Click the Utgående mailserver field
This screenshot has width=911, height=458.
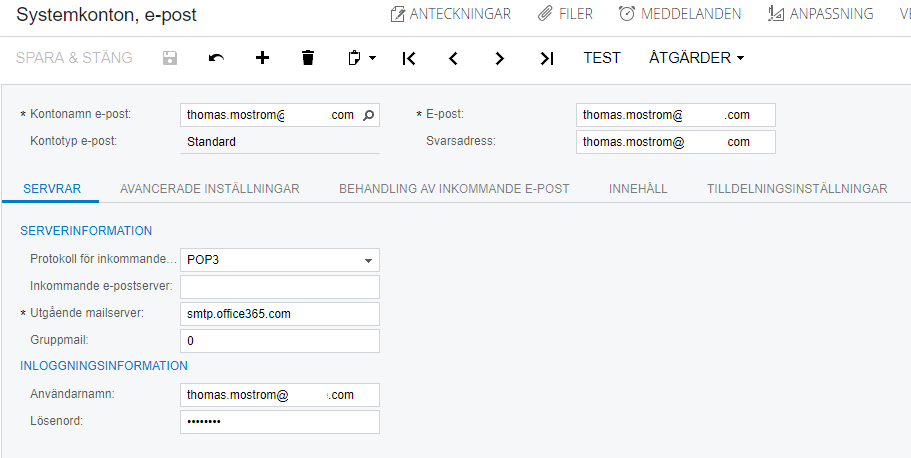click(280, 314)
